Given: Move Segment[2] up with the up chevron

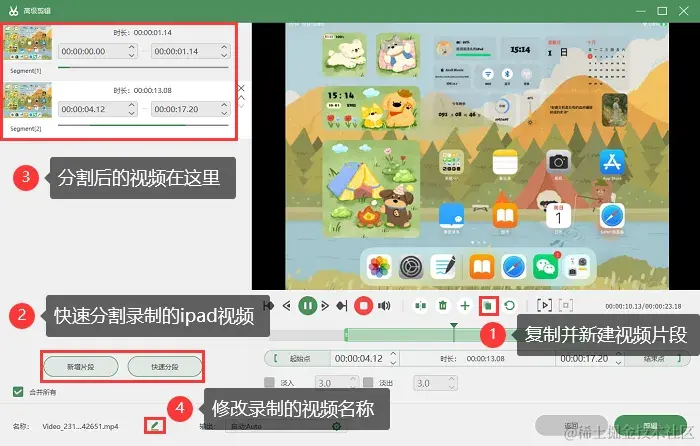Looking at the screenshot, I should pos(241,97).
